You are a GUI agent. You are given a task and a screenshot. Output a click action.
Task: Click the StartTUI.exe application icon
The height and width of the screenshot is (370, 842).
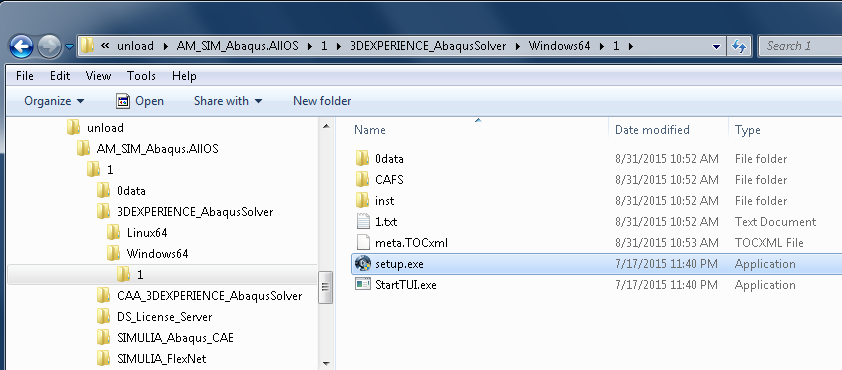click(x=363, y=285)
